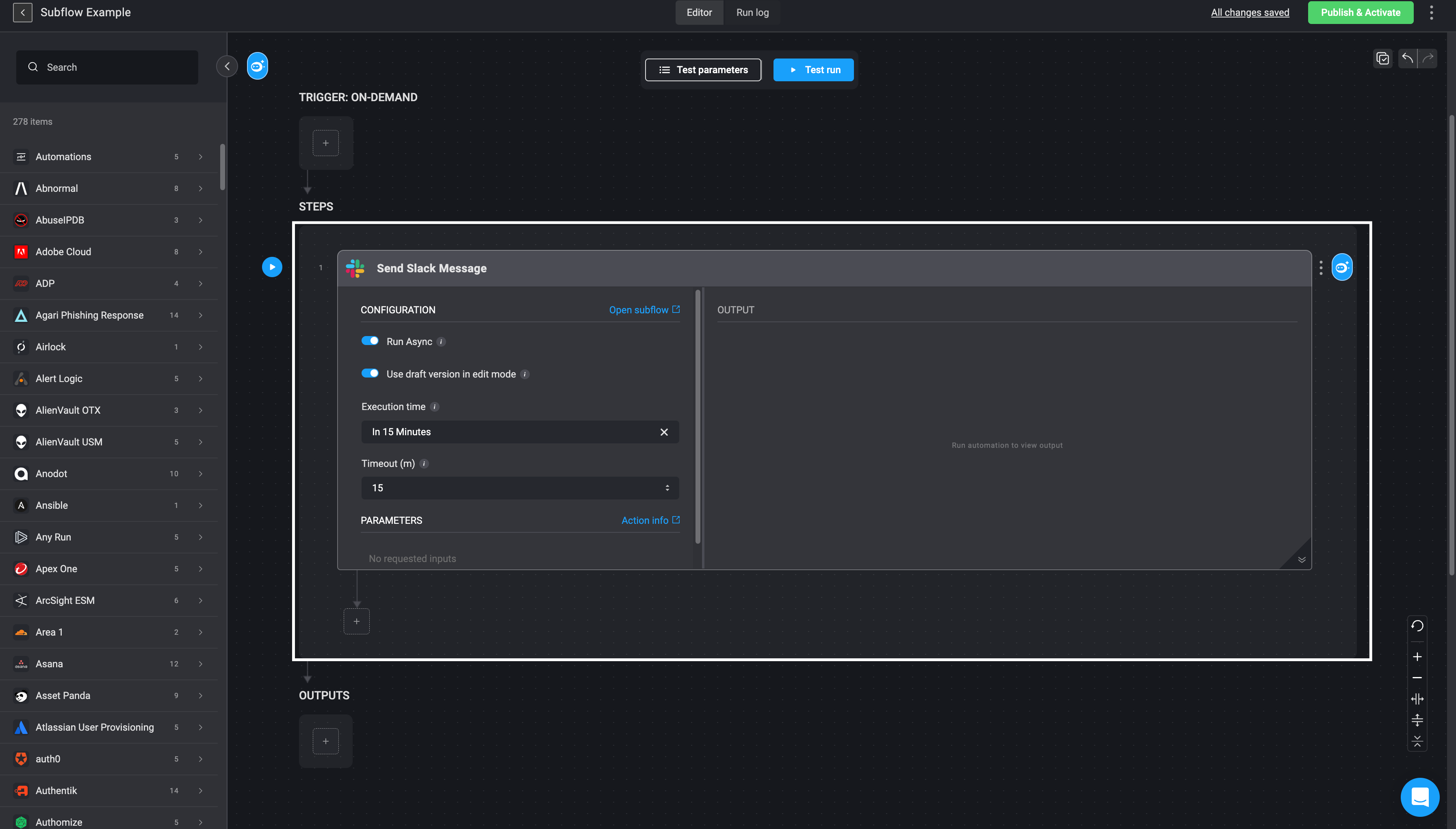The height and width of the screenshot is (829, 1456).
Task: Add an output with the plus box
Action: 325,741
